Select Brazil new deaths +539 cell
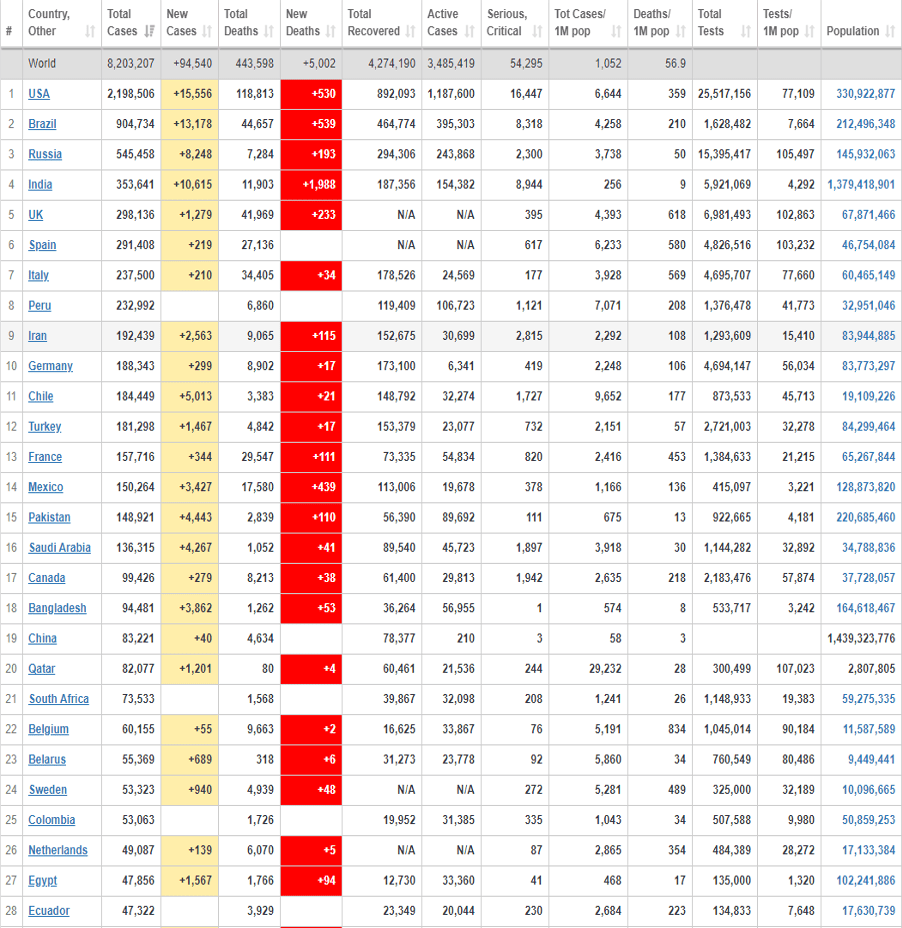 pyautogui.click(x=311, y=124)
